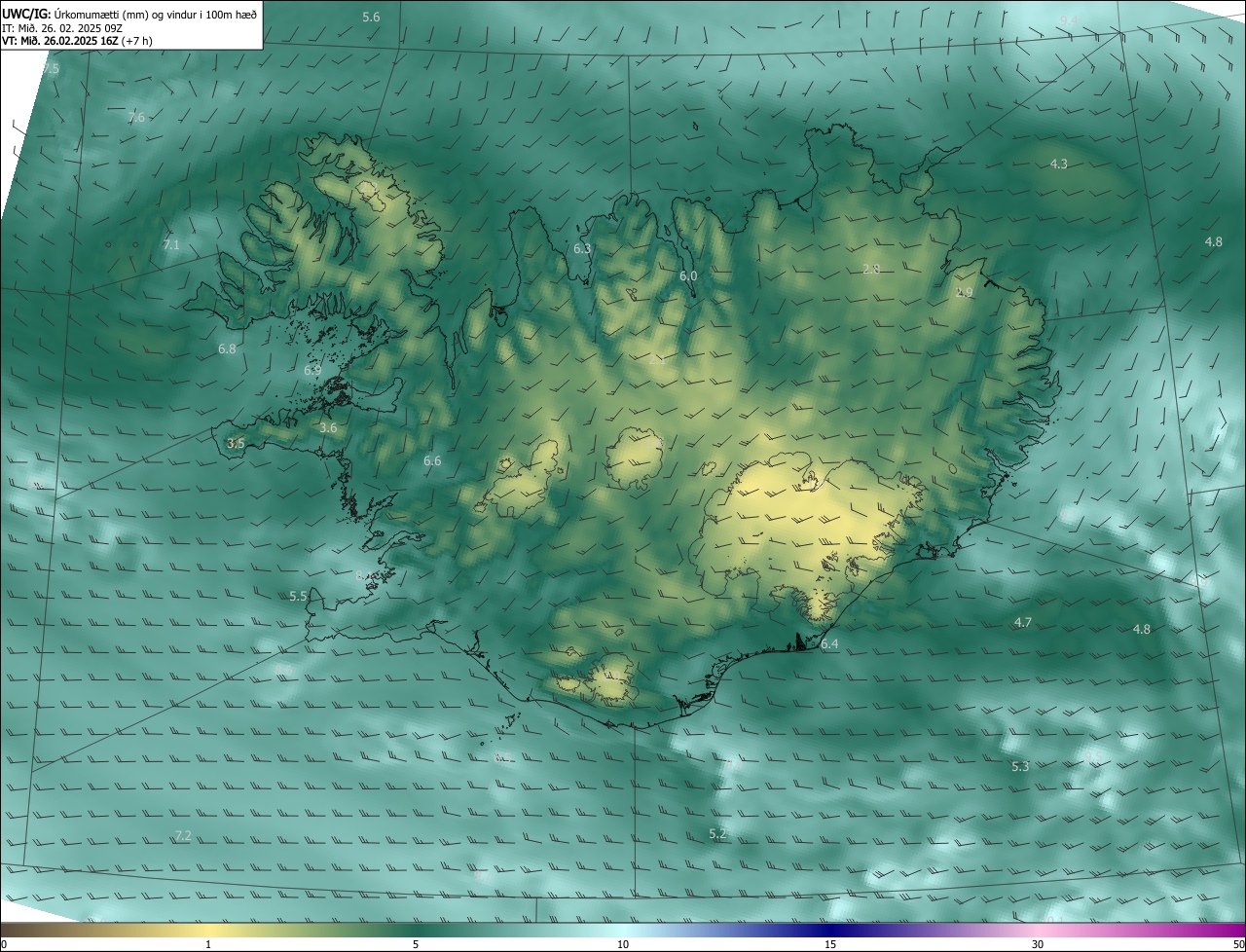
Task: Click the 7.1 value label
Action: pyautogui.click(x=171, y=244)
